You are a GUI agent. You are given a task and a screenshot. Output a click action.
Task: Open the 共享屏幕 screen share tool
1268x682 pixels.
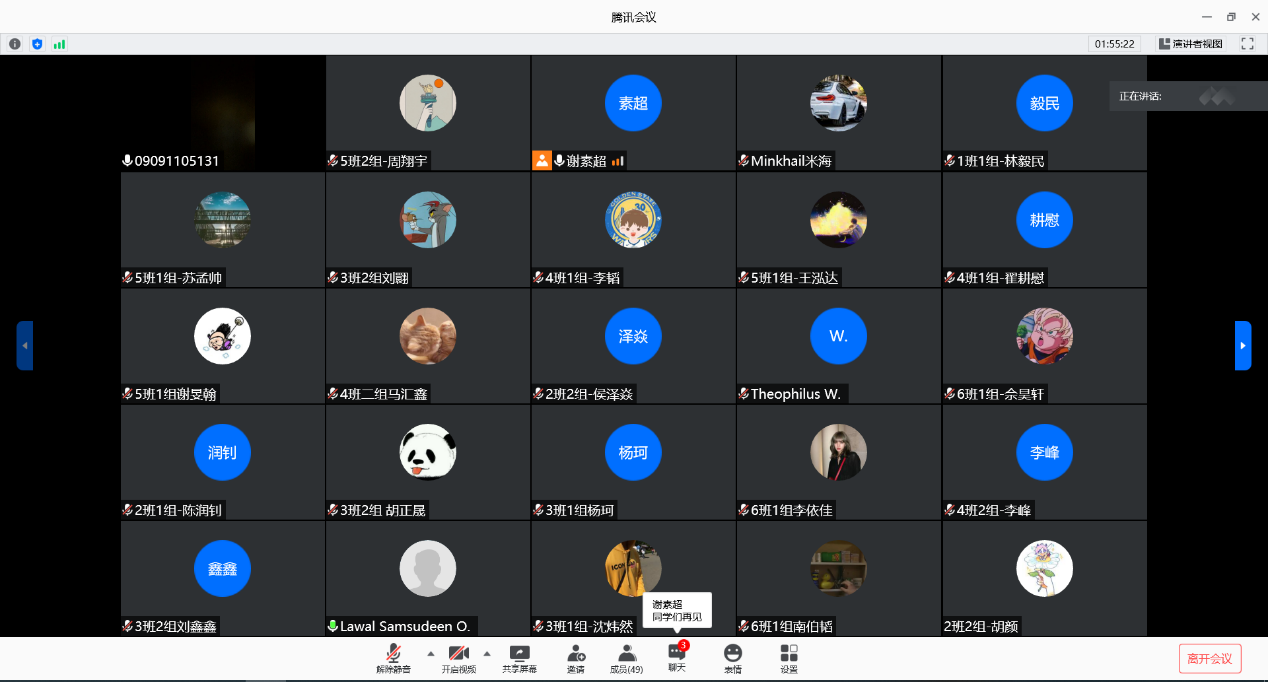tap(519, 658)
